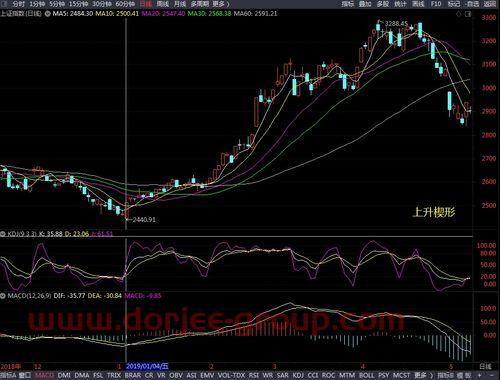Image resolution: width=500 pixels, height=380 pixels.
Task: Open the 日线 period dropdown at bottom right
Action: 485,366
